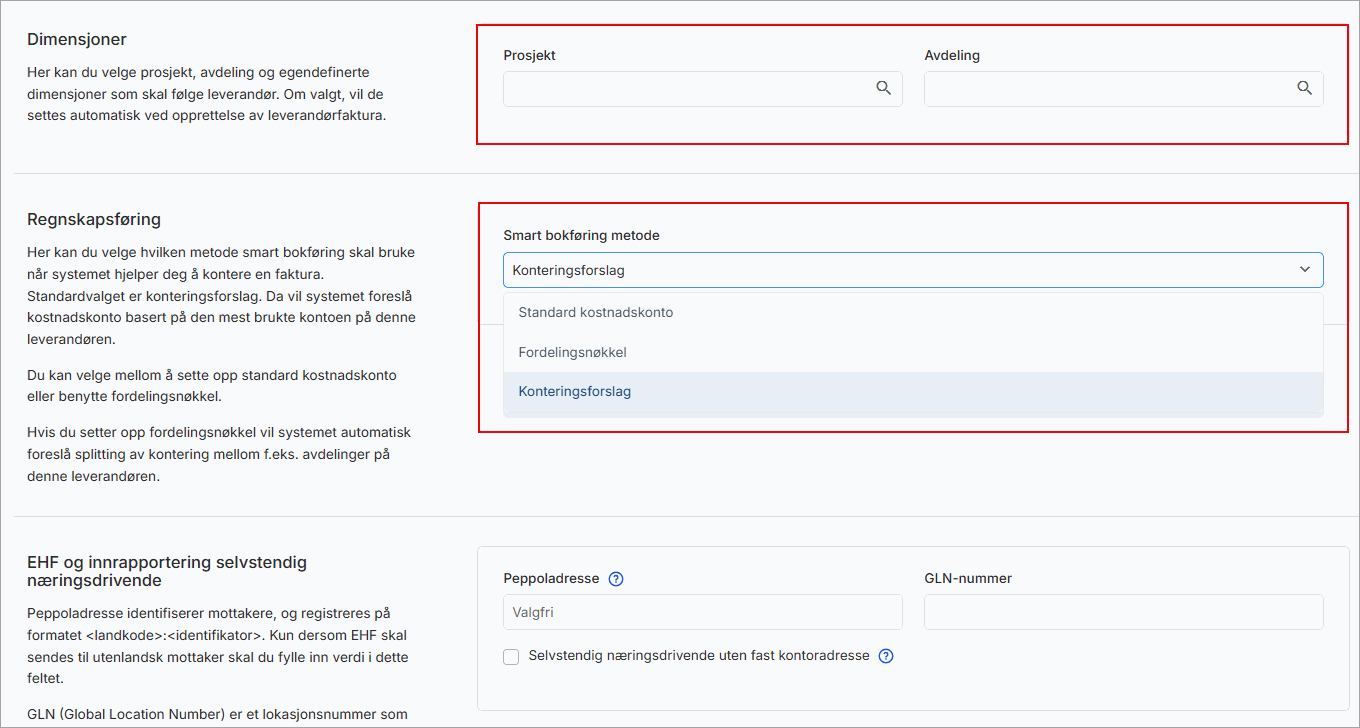Viewport: 1360px width, 728px height.
Task: Click the Smart bokføring metode combo box
Action: (900, 270)
